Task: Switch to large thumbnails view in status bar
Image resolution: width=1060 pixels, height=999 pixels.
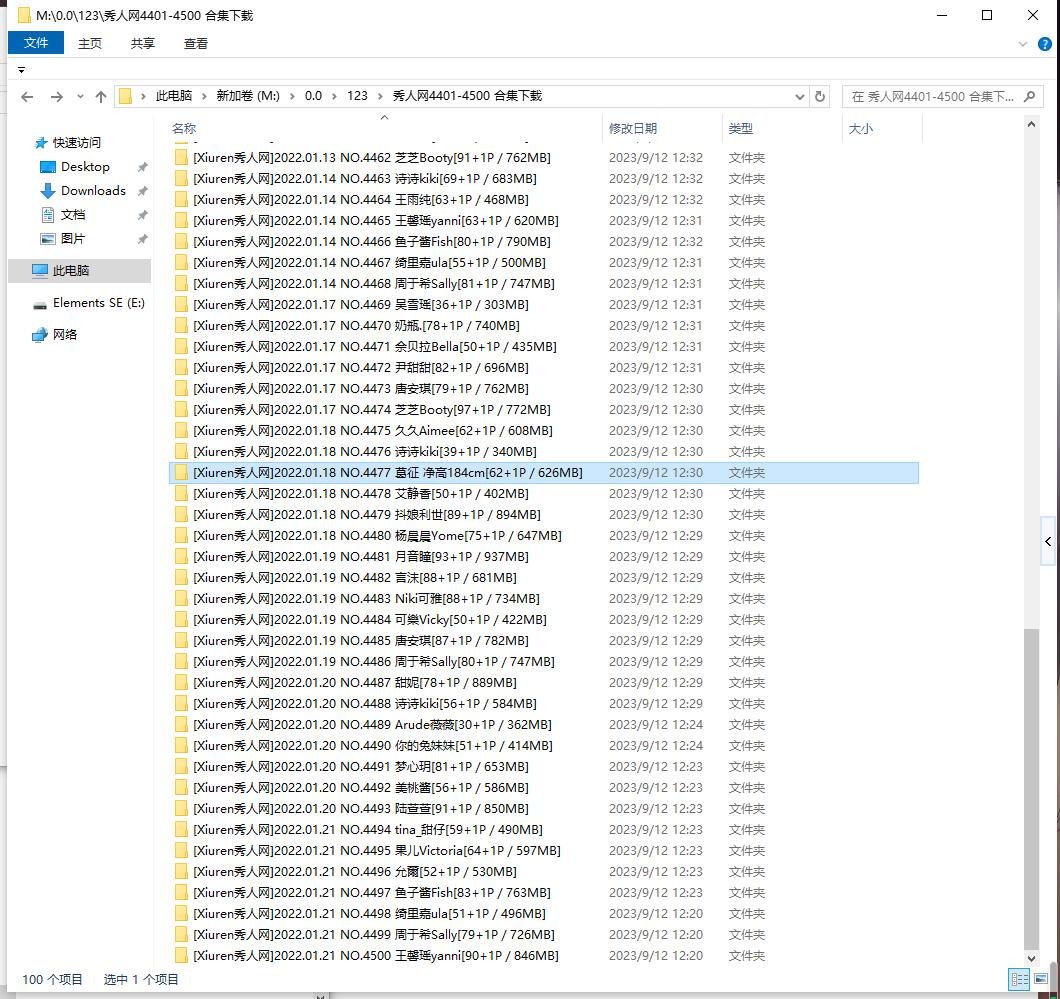Action: pos(1041,979)
